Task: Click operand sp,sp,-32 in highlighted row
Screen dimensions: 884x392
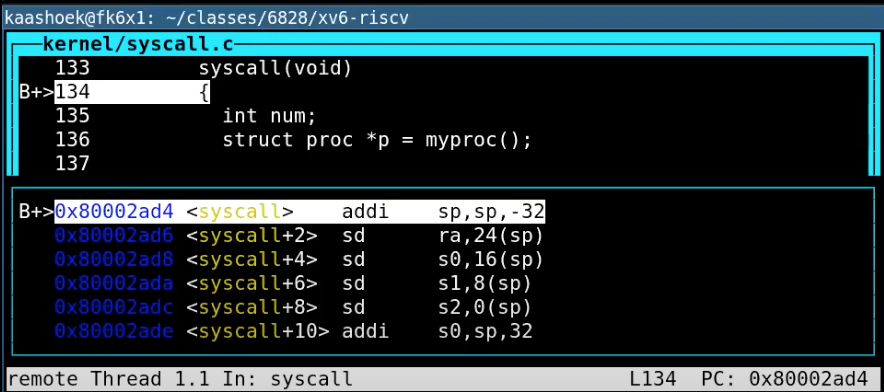Action: tap(491, 212)
